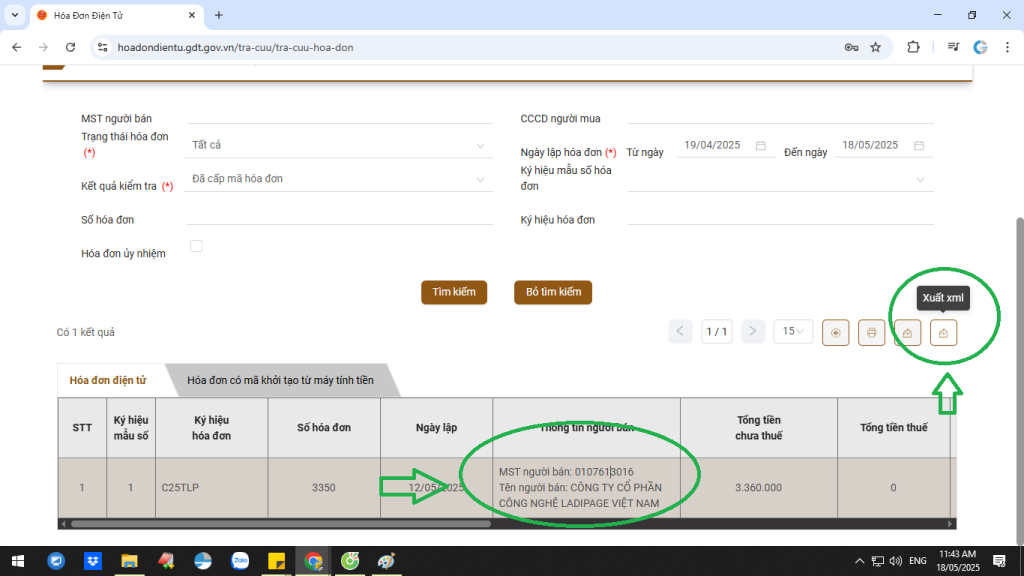This screenshot has height=576, width=1024.
Task: Switch to Hóa đơn điện tử tab
Action: point(108,380)
